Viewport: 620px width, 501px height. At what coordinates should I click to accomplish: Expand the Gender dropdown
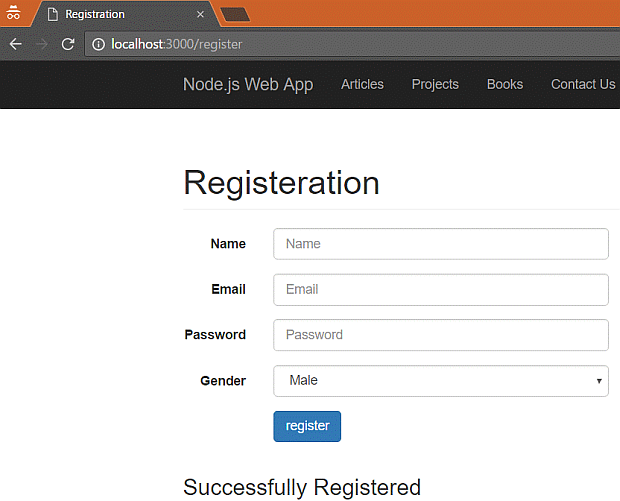coord(441,381)
